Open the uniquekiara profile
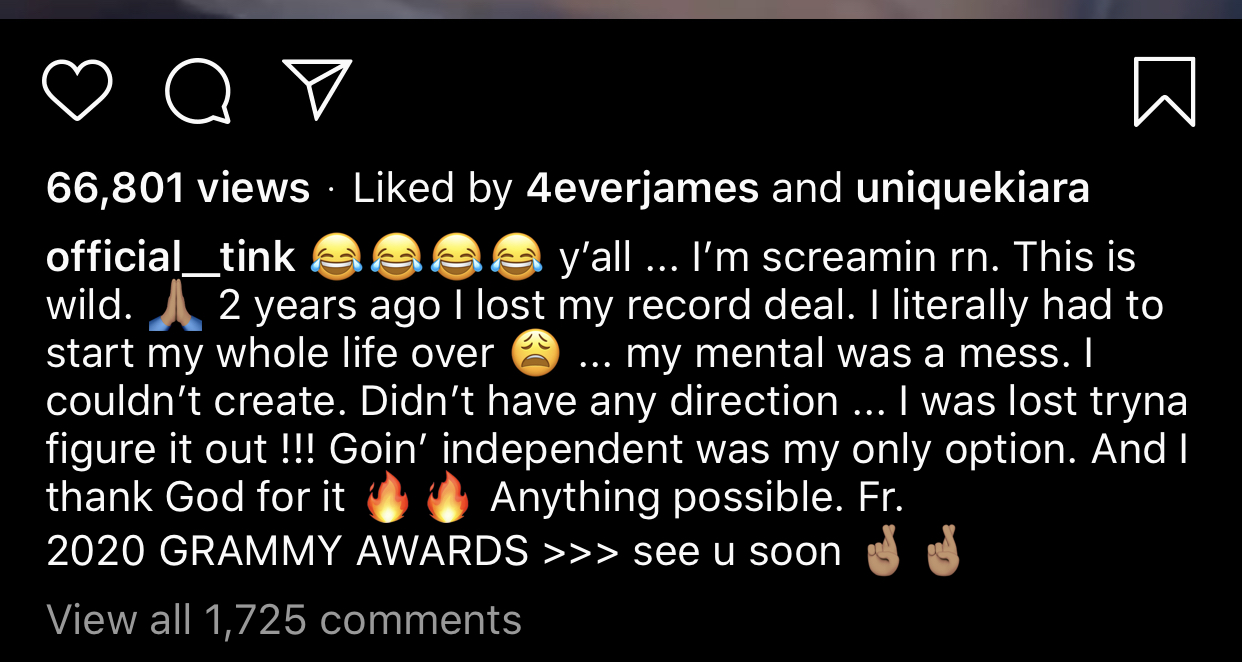The height and width of the screenshot is (662, 1242). point(972,189)
